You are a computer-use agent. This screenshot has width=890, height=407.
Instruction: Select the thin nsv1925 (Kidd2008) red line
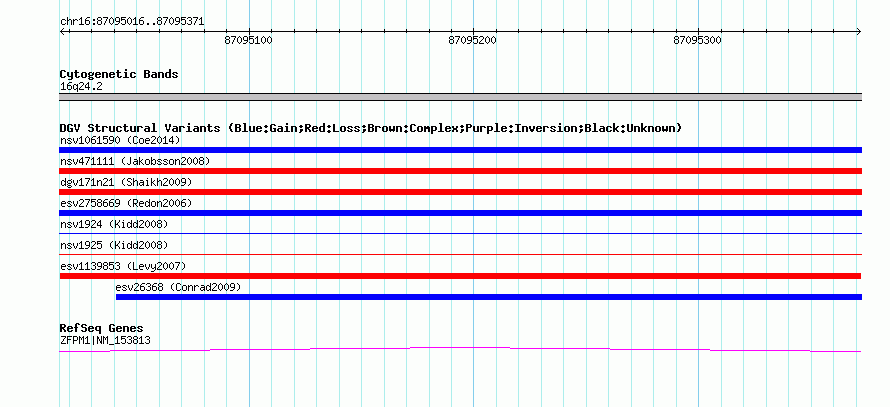(460, 254)
